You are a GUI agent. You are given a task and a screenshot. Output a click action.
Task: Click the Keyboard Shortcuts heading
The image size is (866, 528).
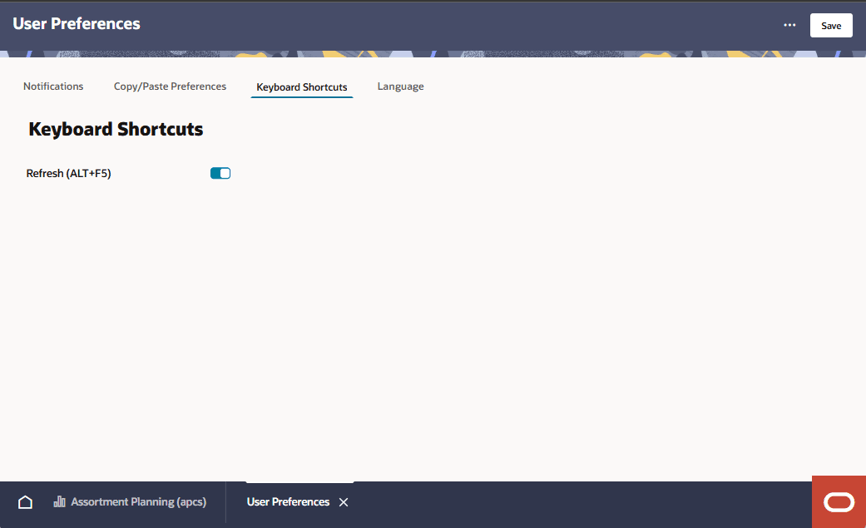point(116,129)
